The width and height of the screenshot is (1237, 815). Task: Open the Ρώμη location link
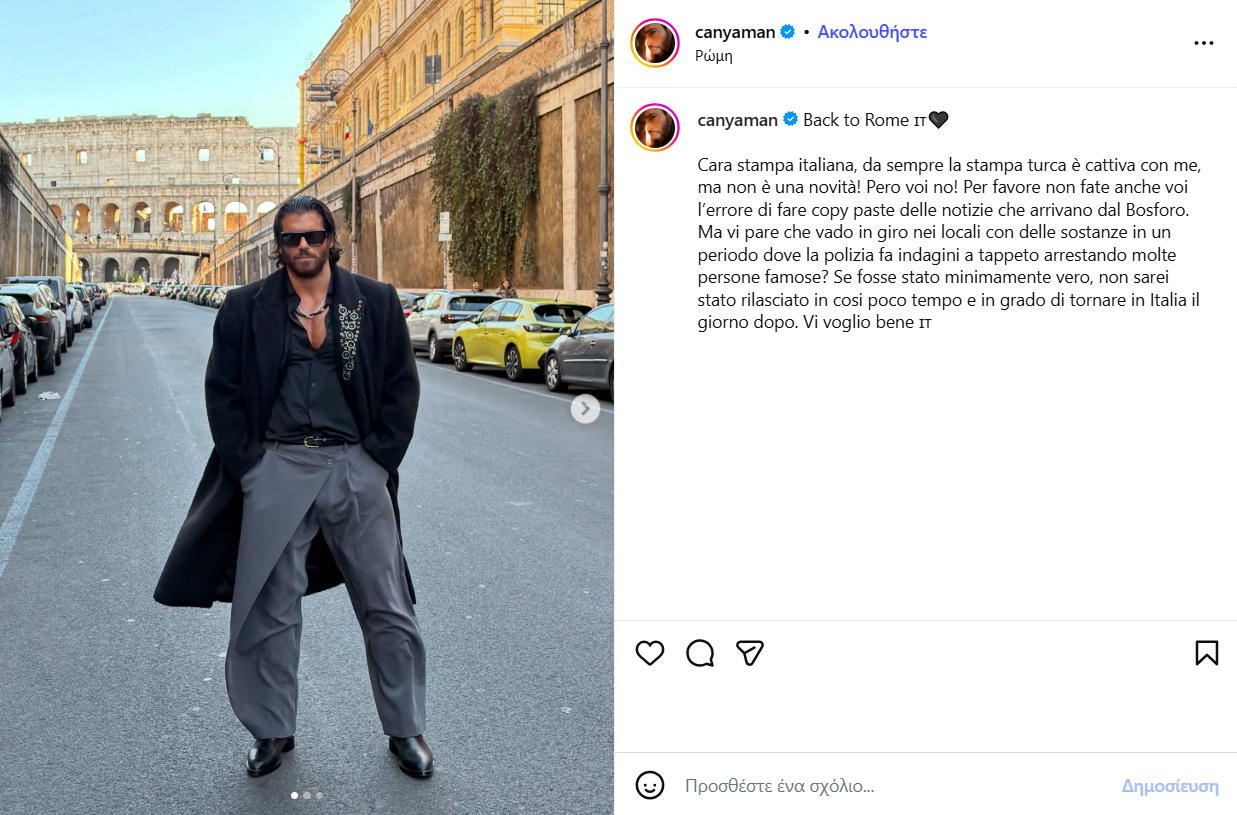click(x=714, y=56)
